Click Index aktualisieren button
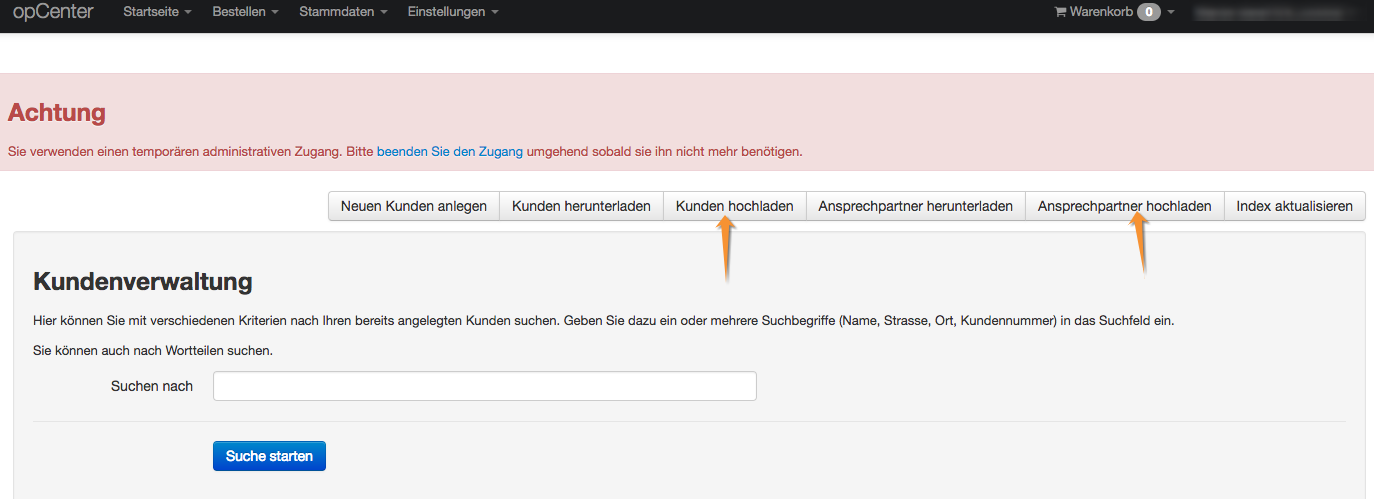Image resolution: width=1374 pixels, height=499 pixels. point(1295,206)
